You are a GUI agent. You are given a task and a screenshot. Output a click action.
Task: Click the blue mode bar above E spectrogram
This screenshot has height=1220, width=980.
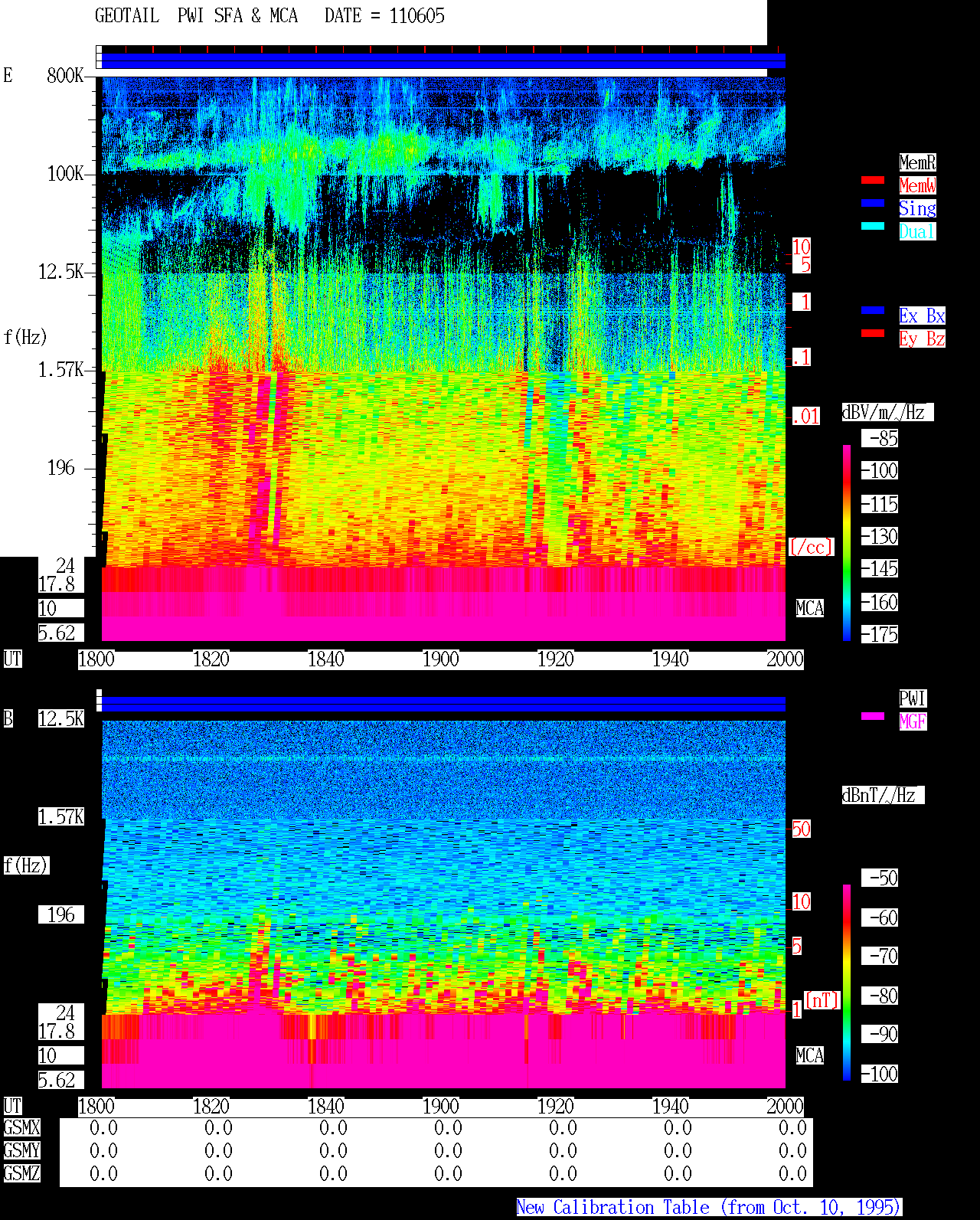[x=444, y=61]
